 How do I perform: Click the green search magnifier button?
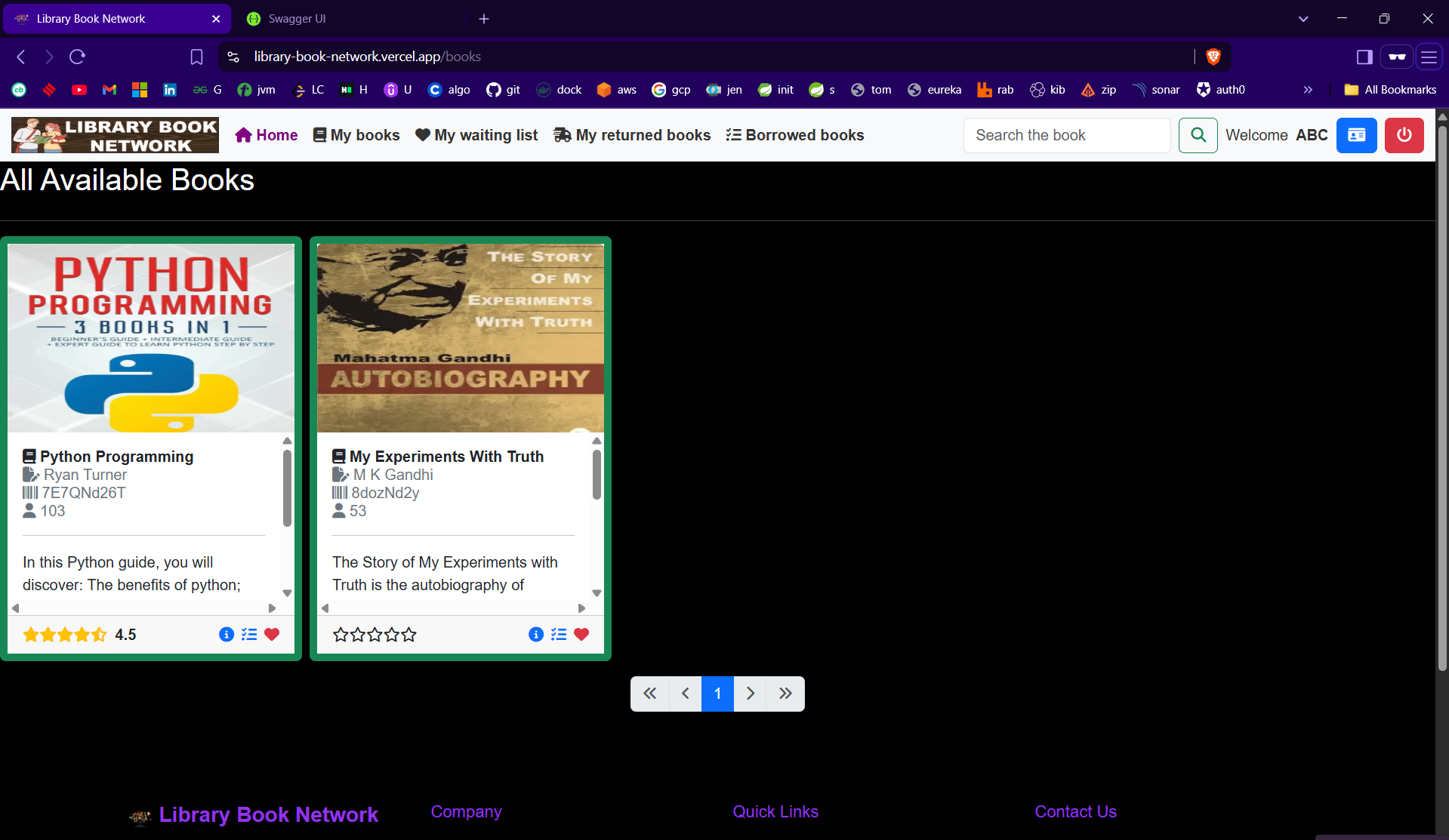click(x=1198, y=135)
